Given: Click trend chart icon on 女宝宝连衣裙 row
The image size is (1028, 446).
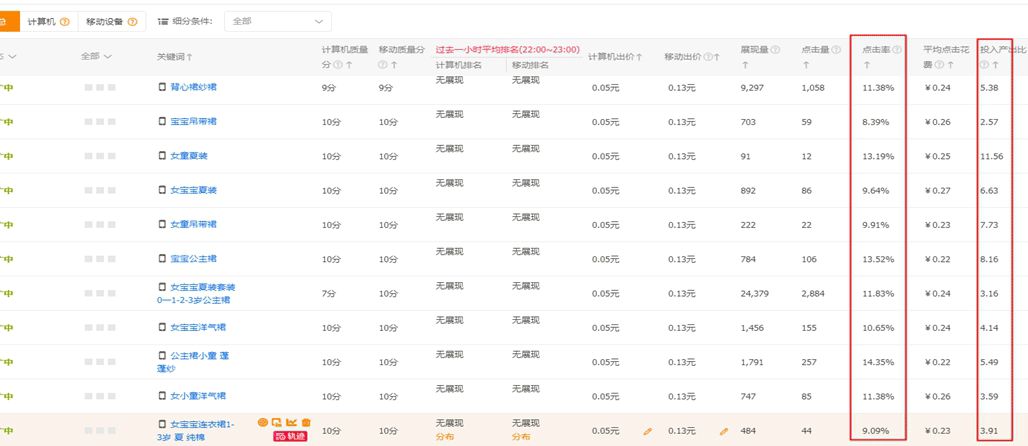Looking at the screenshot, I should click(x=292, y=423).
